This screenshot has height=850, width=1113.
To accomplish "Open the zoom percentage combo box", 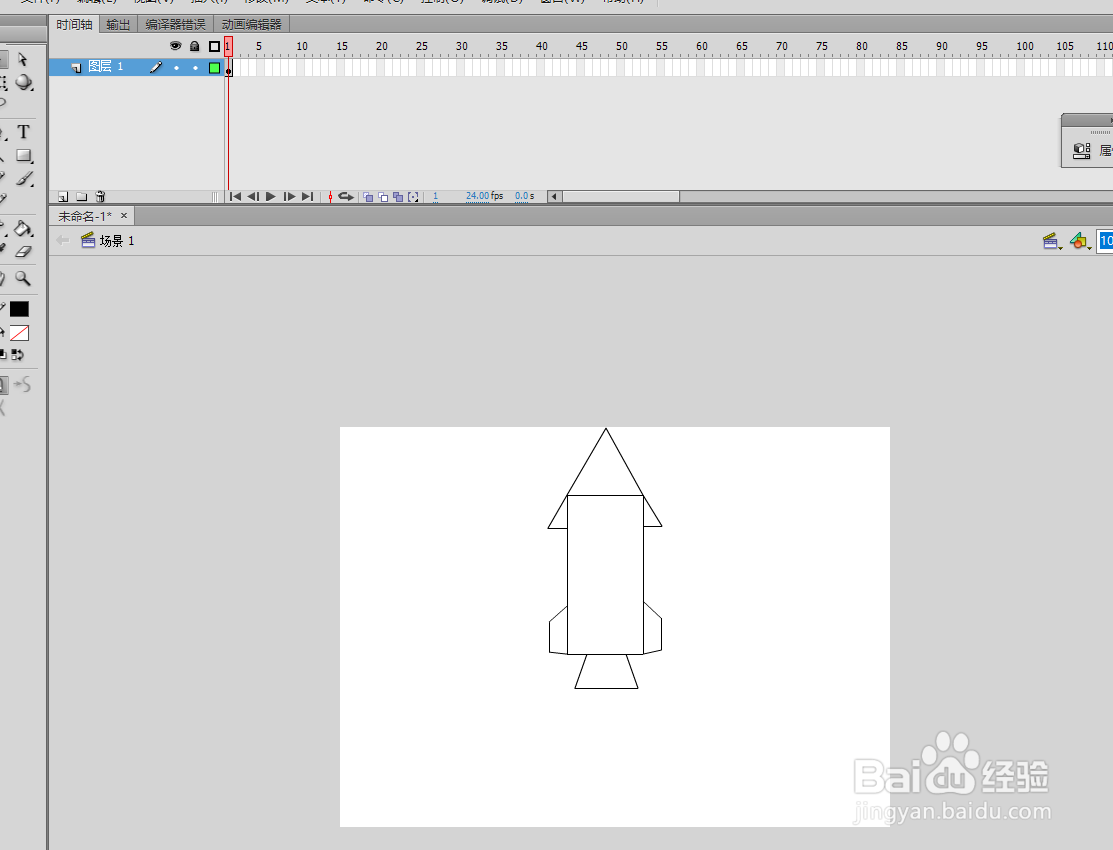I will [1105, 240].
